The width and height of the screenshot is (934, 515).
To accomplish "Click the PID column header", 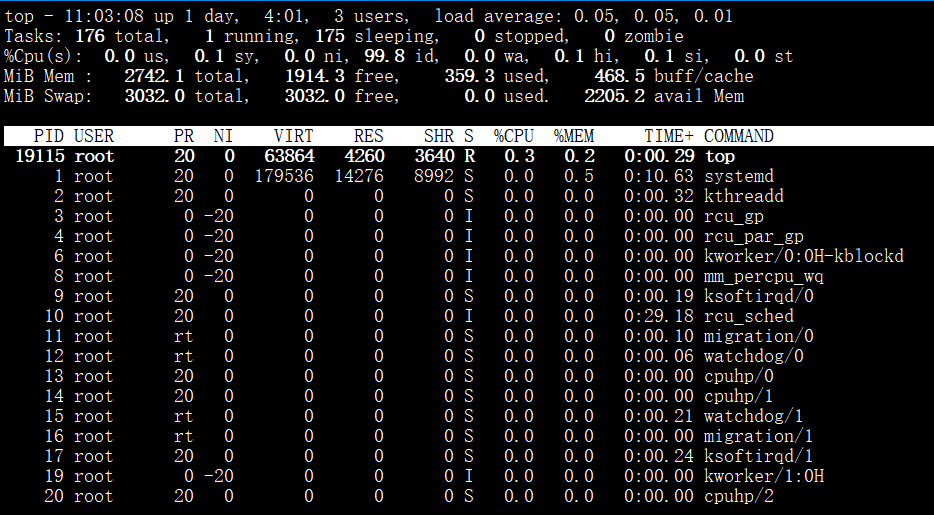I will point(49,136).
